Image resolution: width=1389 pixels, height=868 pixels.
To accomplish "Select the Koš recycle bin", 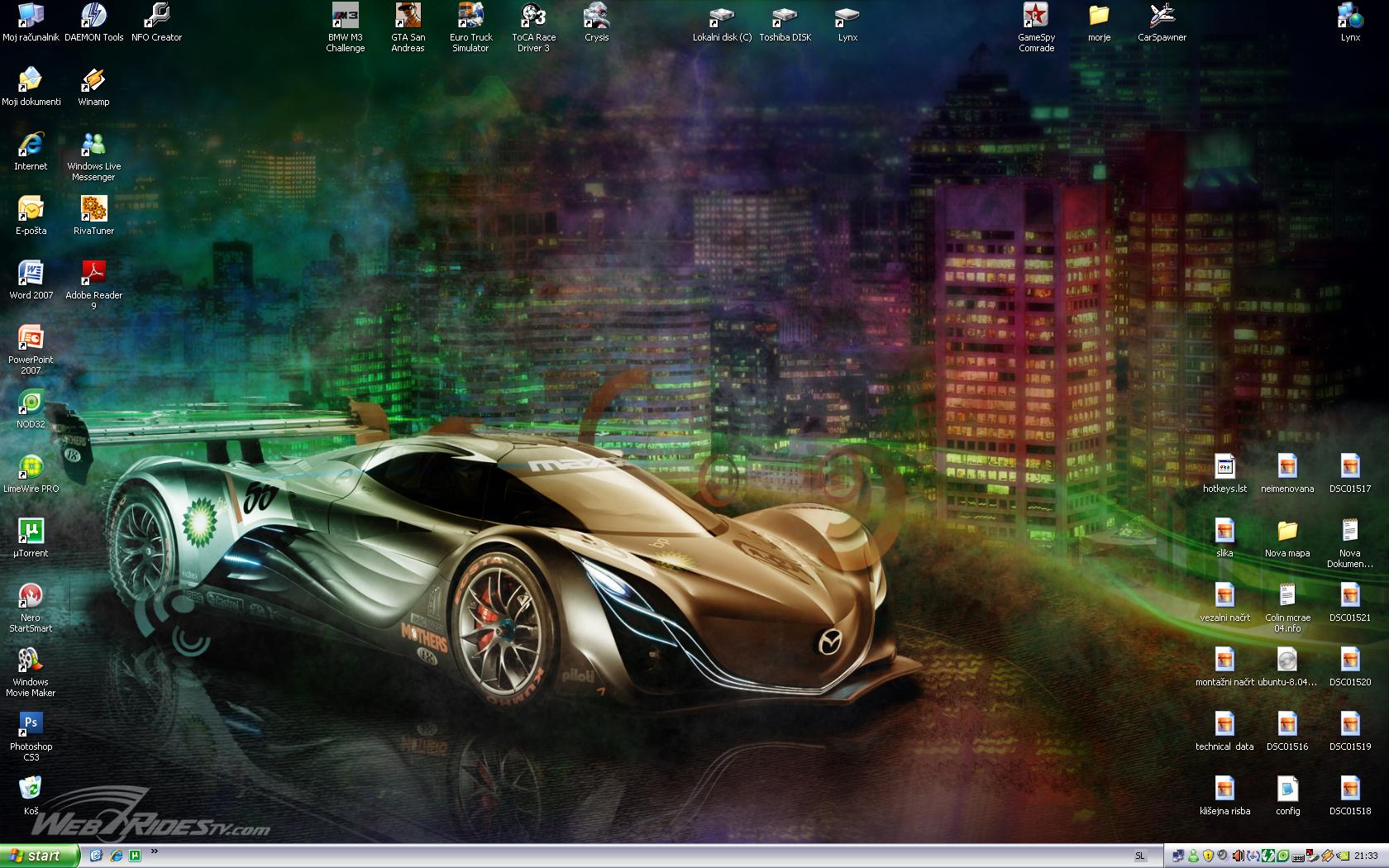I will pyautogui.click(x=31, y=796).
